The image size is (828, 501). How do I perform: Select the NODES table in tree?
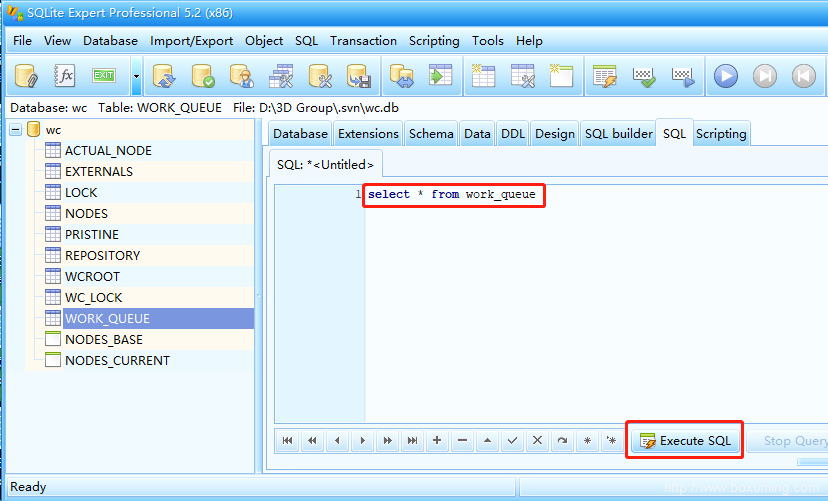[86, 214]
